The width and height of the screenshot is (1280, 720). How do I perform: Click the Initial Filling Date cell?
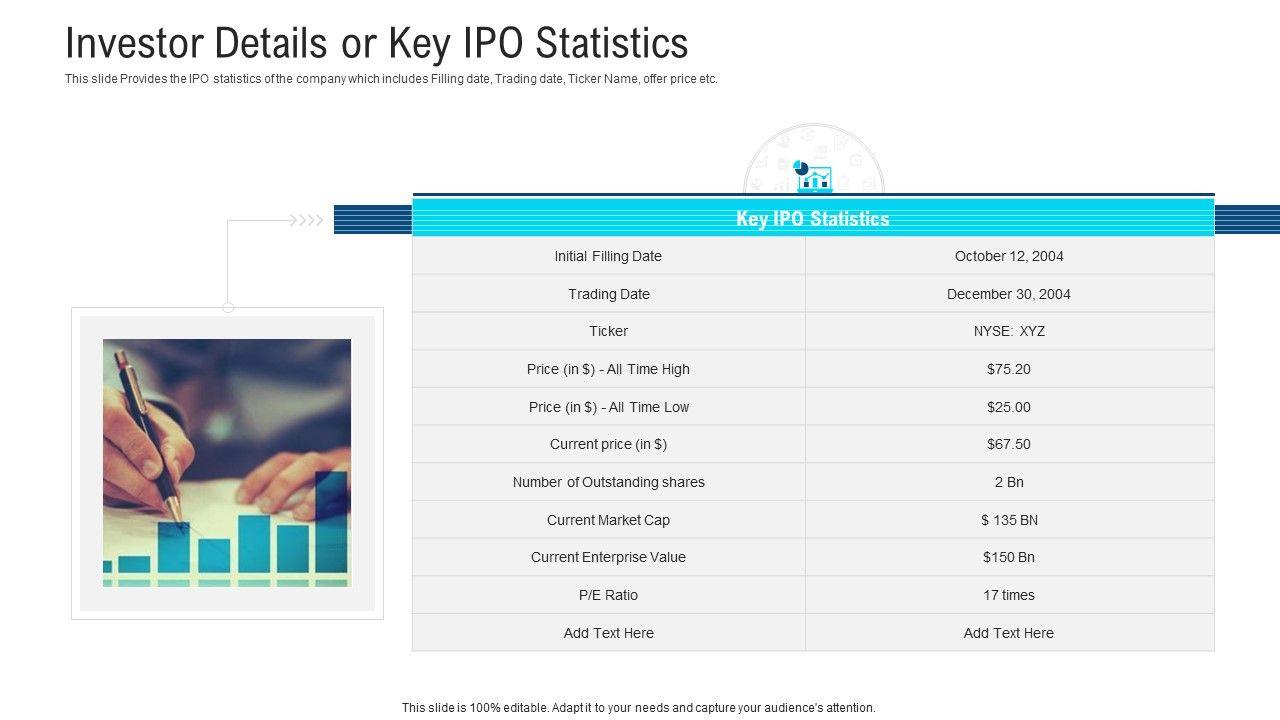[608, 256]
